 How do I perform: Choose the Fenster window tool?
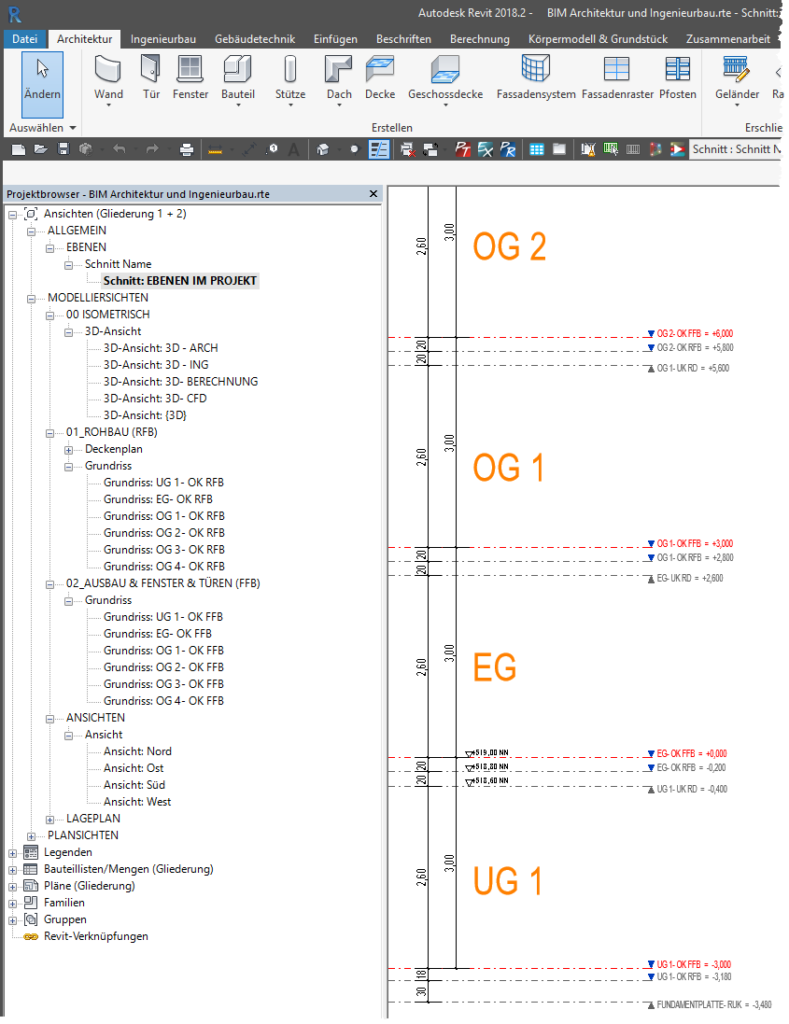pyautogui.click(x=190, y=78)
